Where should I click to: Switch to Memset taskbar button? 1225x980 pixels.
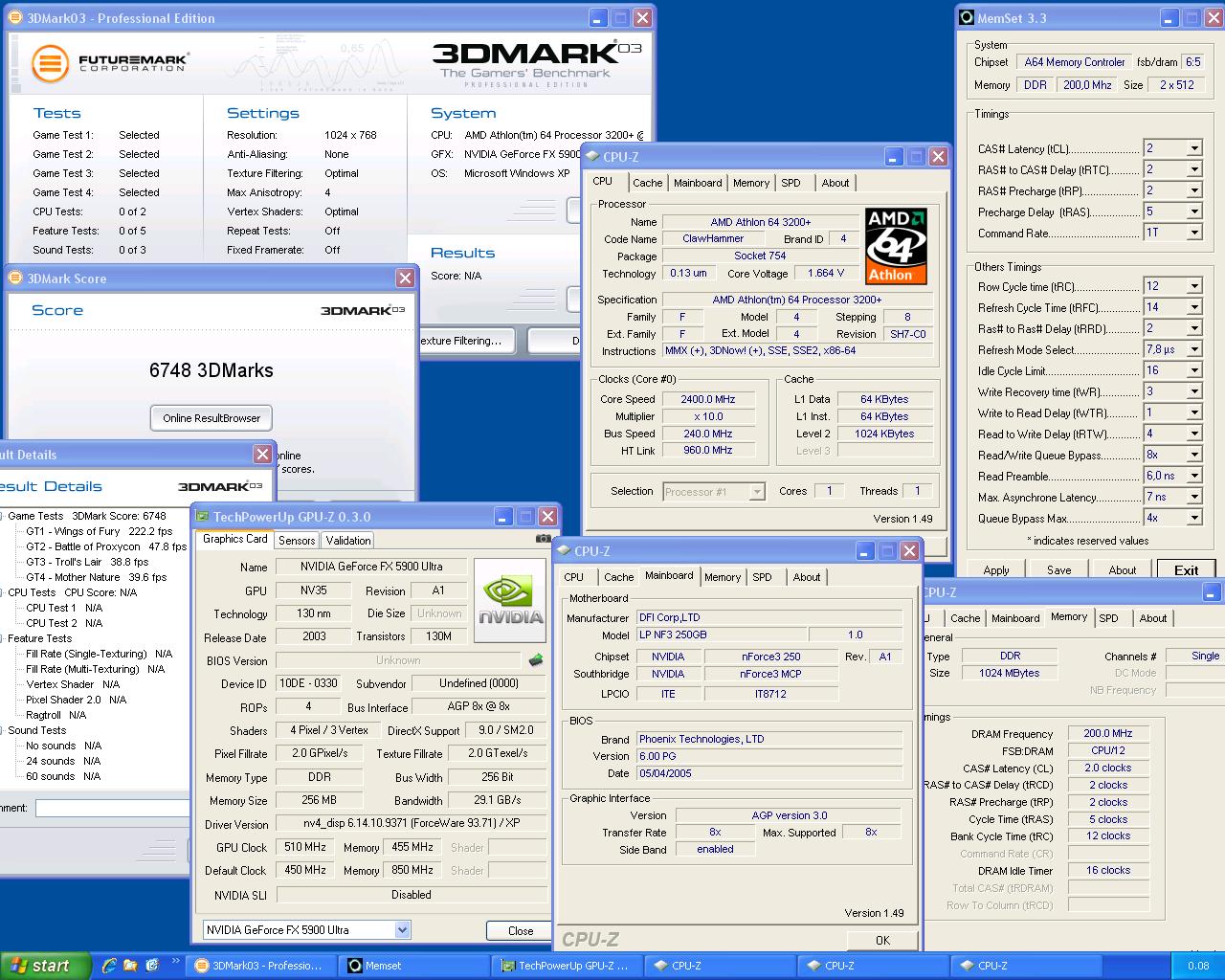(414, 966)
